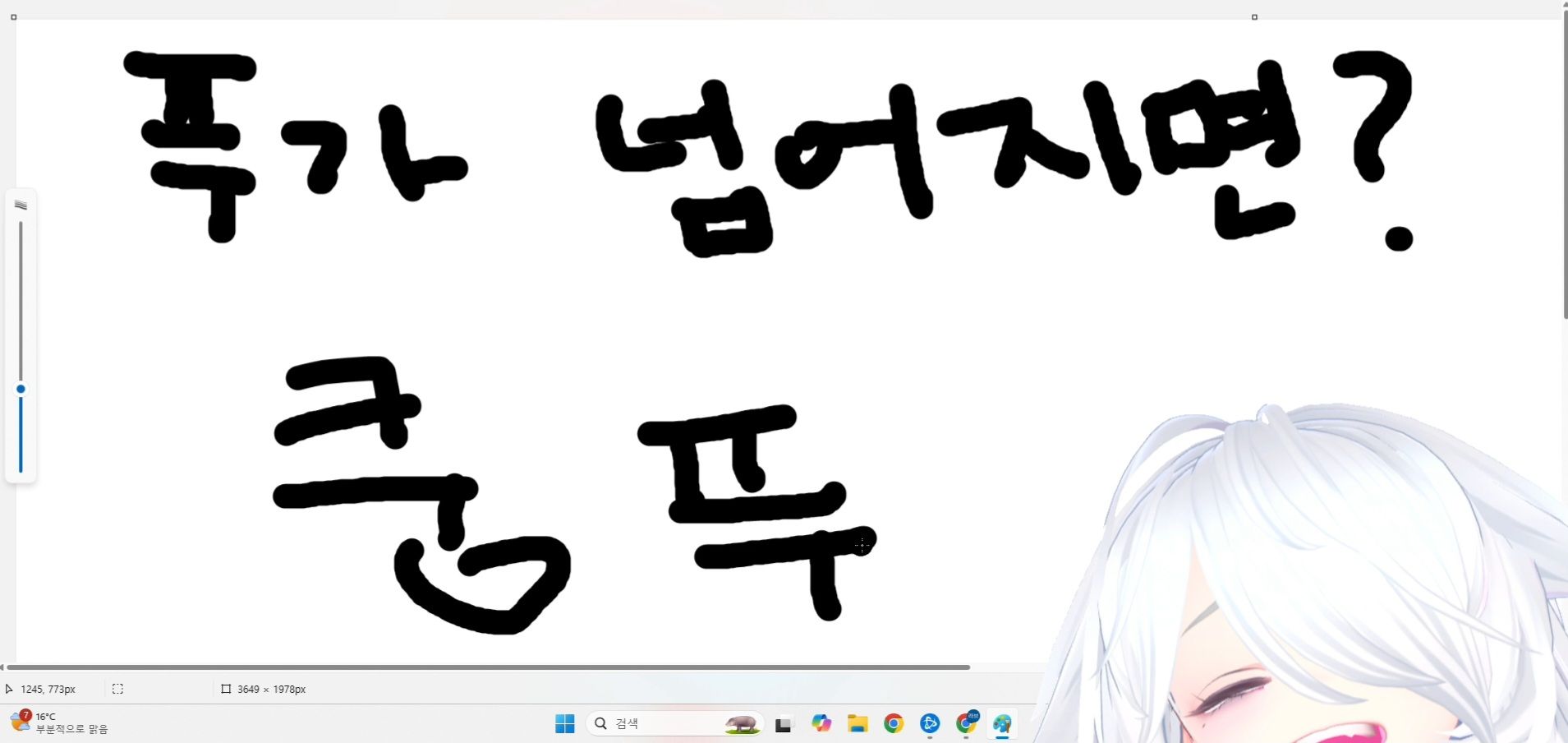Open the Windows Start menu
Viewport: 1568px width, 743px height.
click(x=564, y=723)
